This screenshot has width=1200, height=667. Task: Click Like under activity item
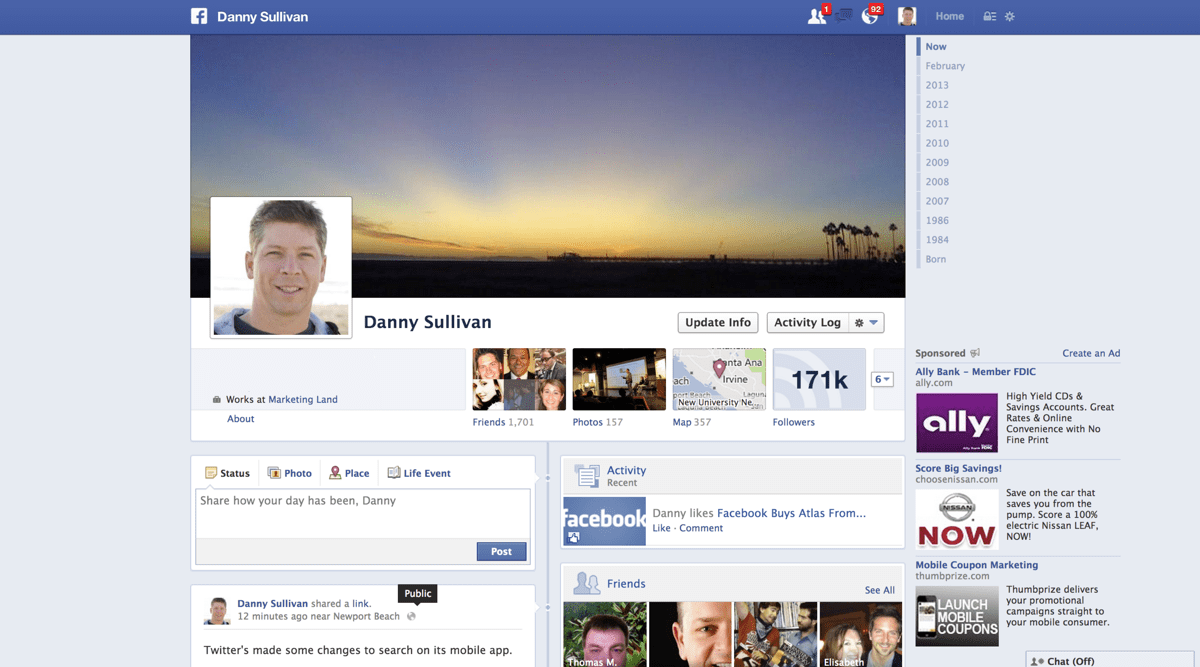[x=661, y=528]
